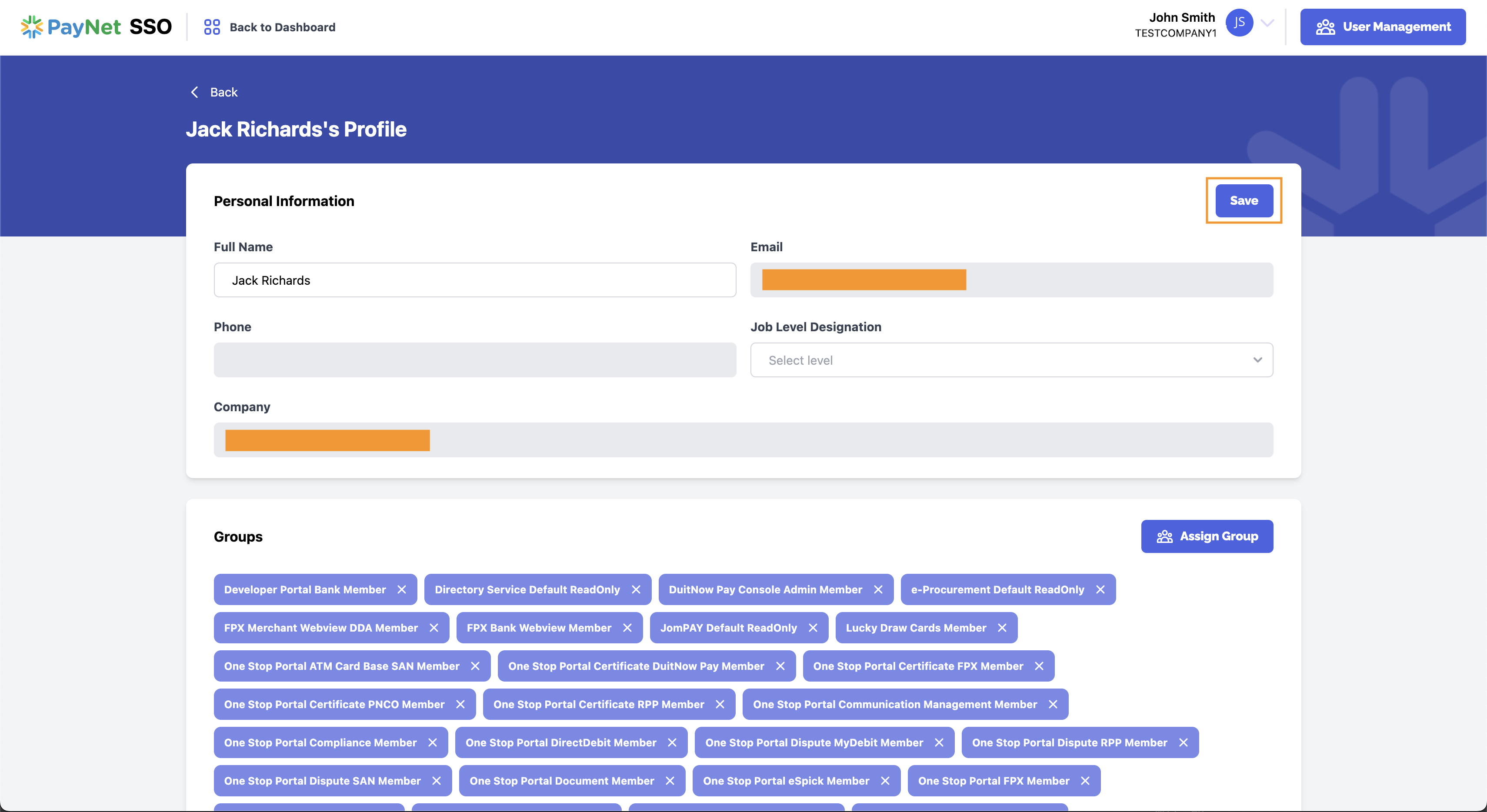The width and height of the screenshot is (1487, 812).
Task: Remove e-Procurement Default ReadOnly group
Action: pyautogui.click(x=1100, y=589)
